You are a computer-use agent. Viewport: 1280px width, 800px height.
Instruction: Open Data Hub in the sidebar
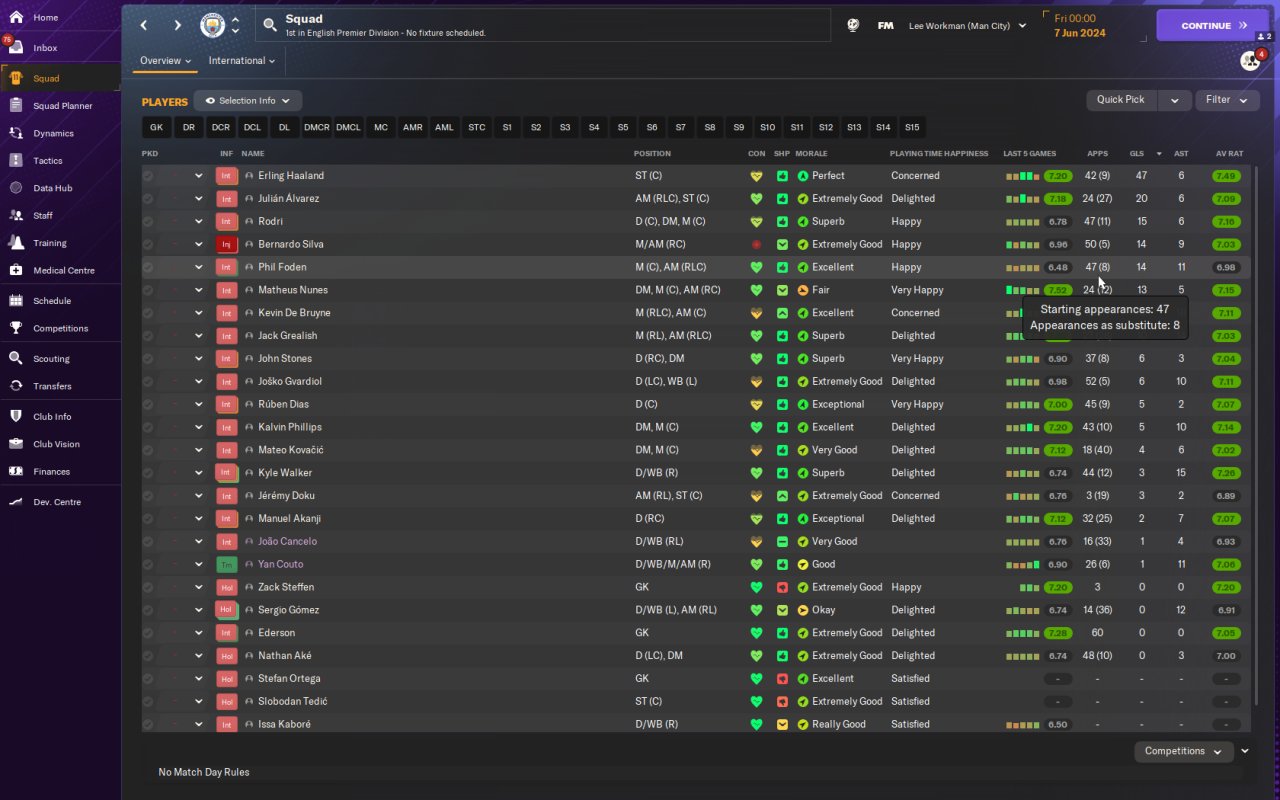52,188
